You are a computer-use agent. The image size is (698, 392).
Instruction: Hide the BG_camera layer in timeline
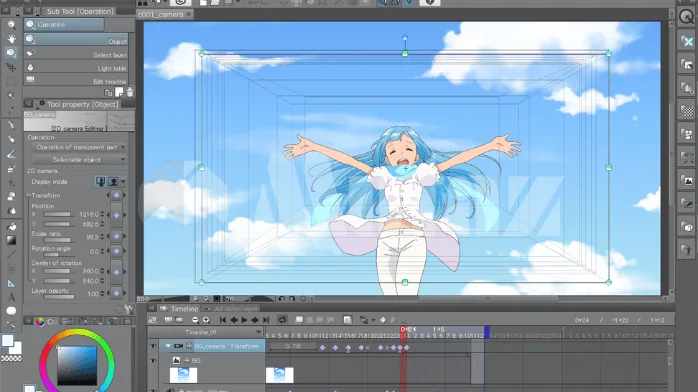pos(153,346)
